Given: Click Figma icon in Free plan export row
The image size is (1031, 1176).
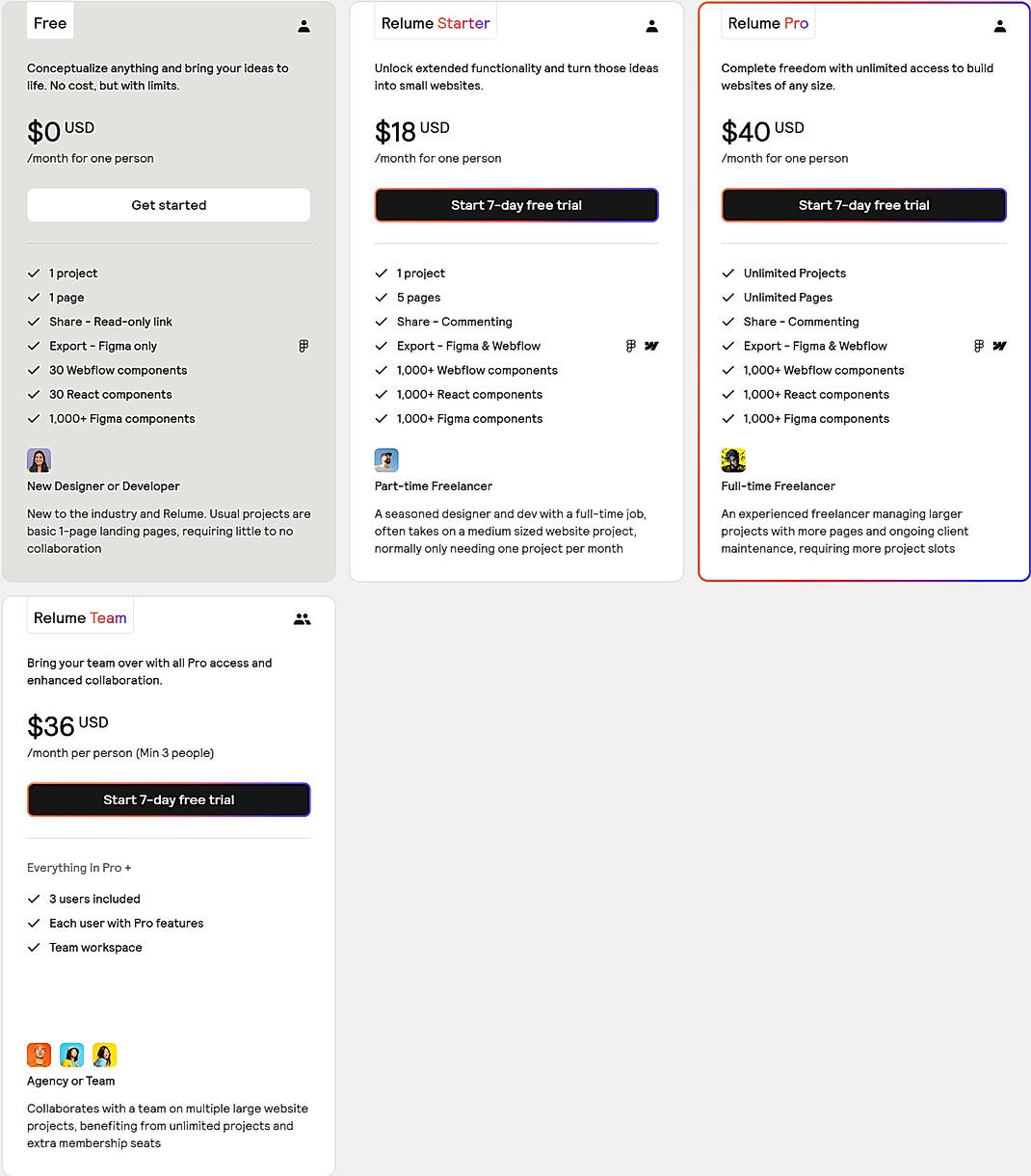Looking at the screenshot, I should tap(304, 346).
